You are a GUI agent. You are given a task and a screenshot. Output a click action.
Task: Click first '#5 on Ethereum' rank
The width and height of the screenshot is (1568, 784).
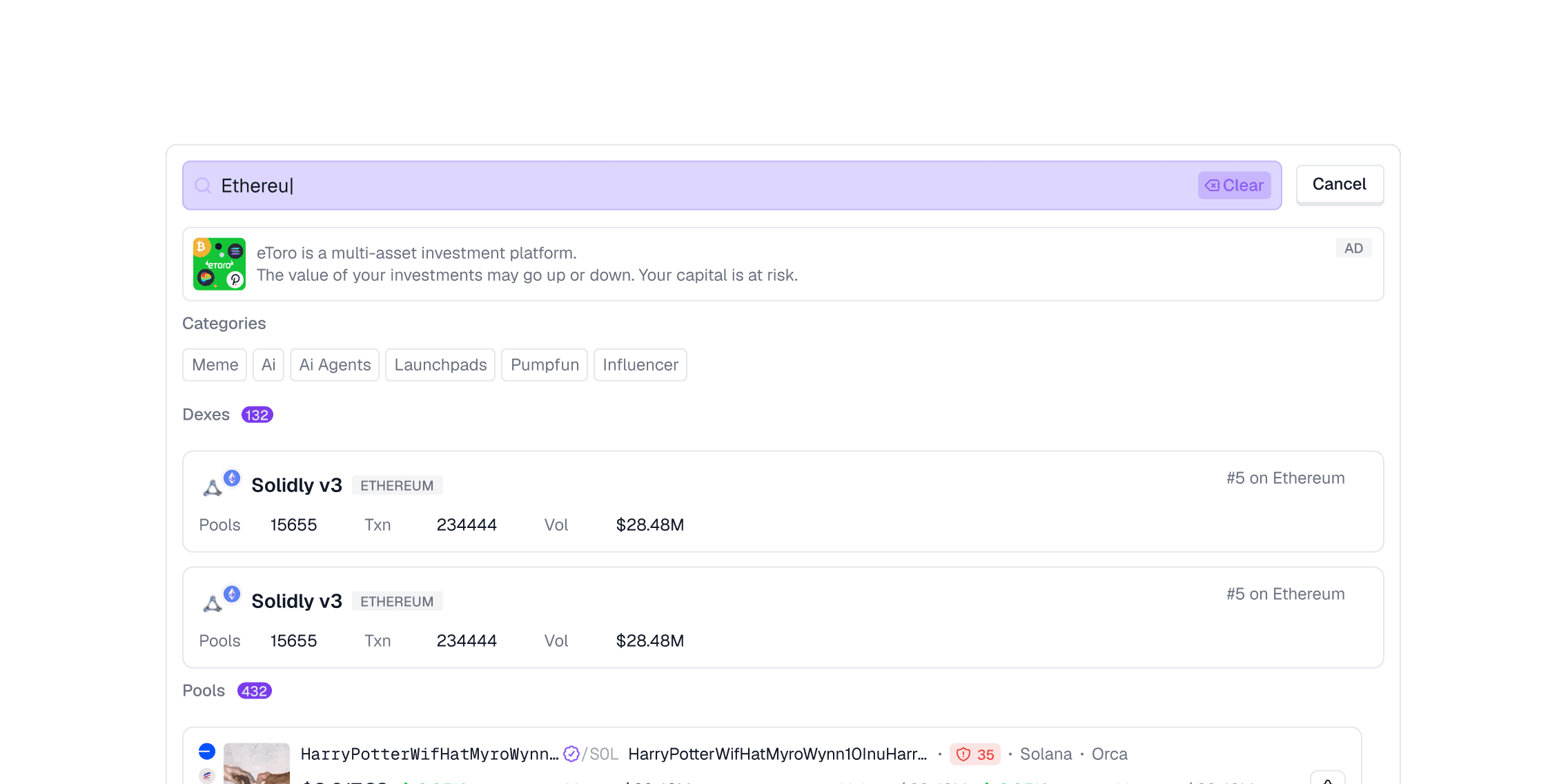pos(1286,478)
